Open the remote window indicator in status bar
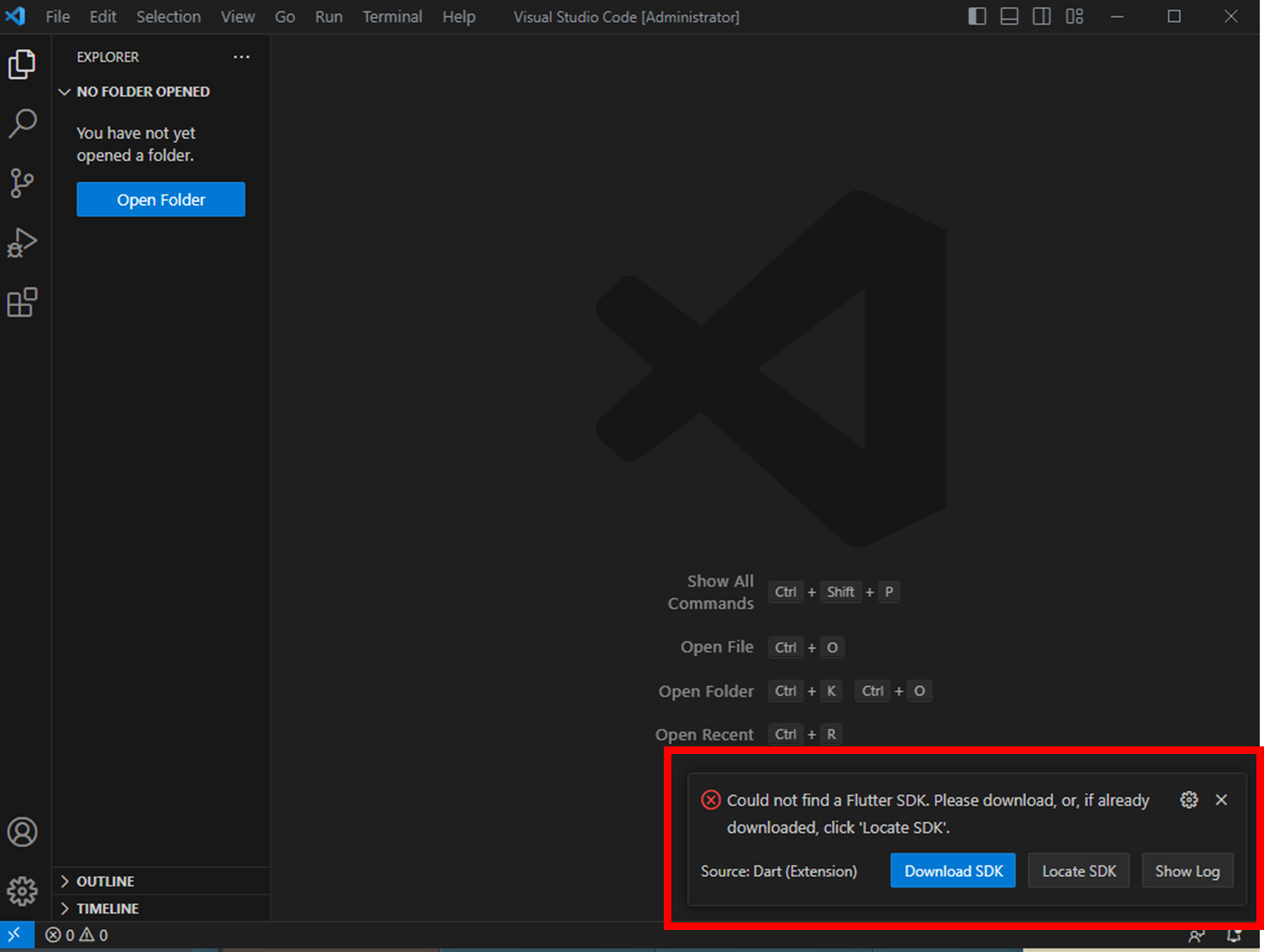 click(16, 934)
